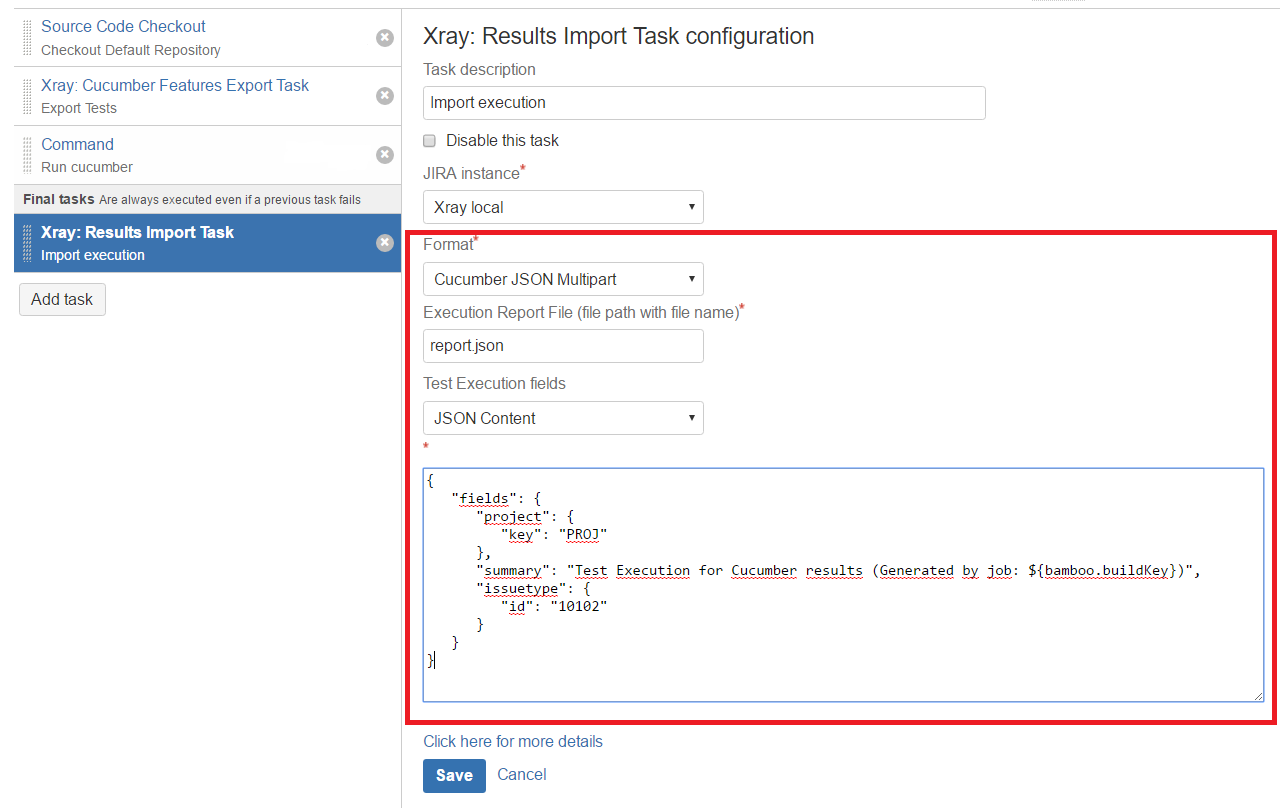The width and height of the screenshot is (1280, 808).
Task: Click the Disable this task label
Action: (502, 141)
